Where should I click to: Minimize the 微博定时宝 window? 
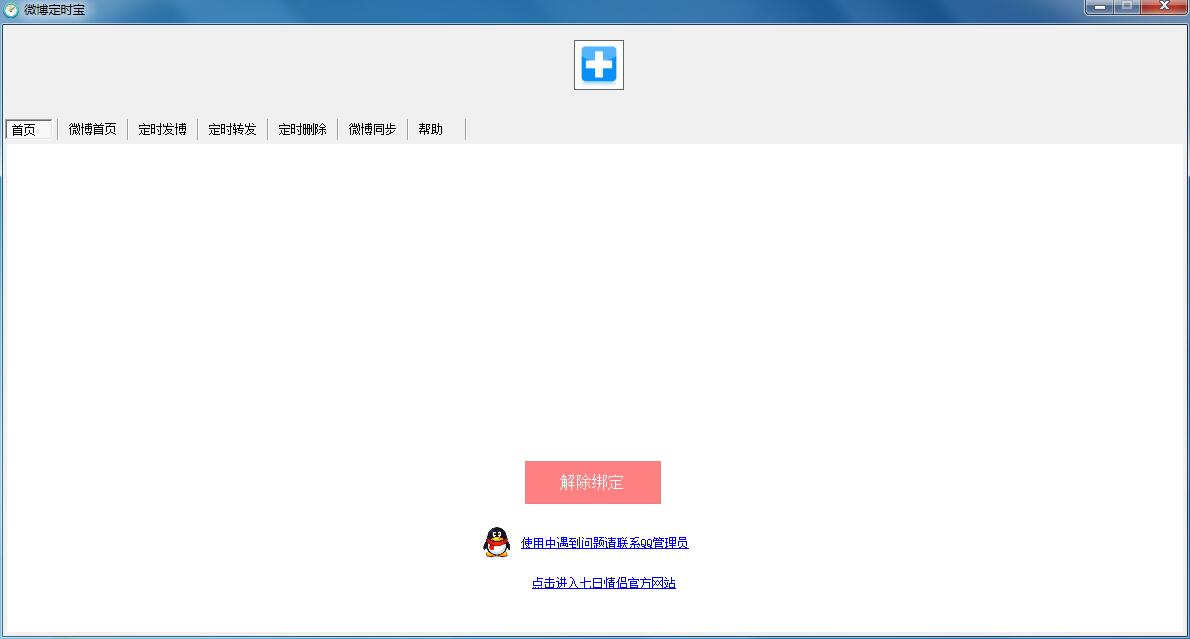pyautogui.click(x=1100, y=8)
